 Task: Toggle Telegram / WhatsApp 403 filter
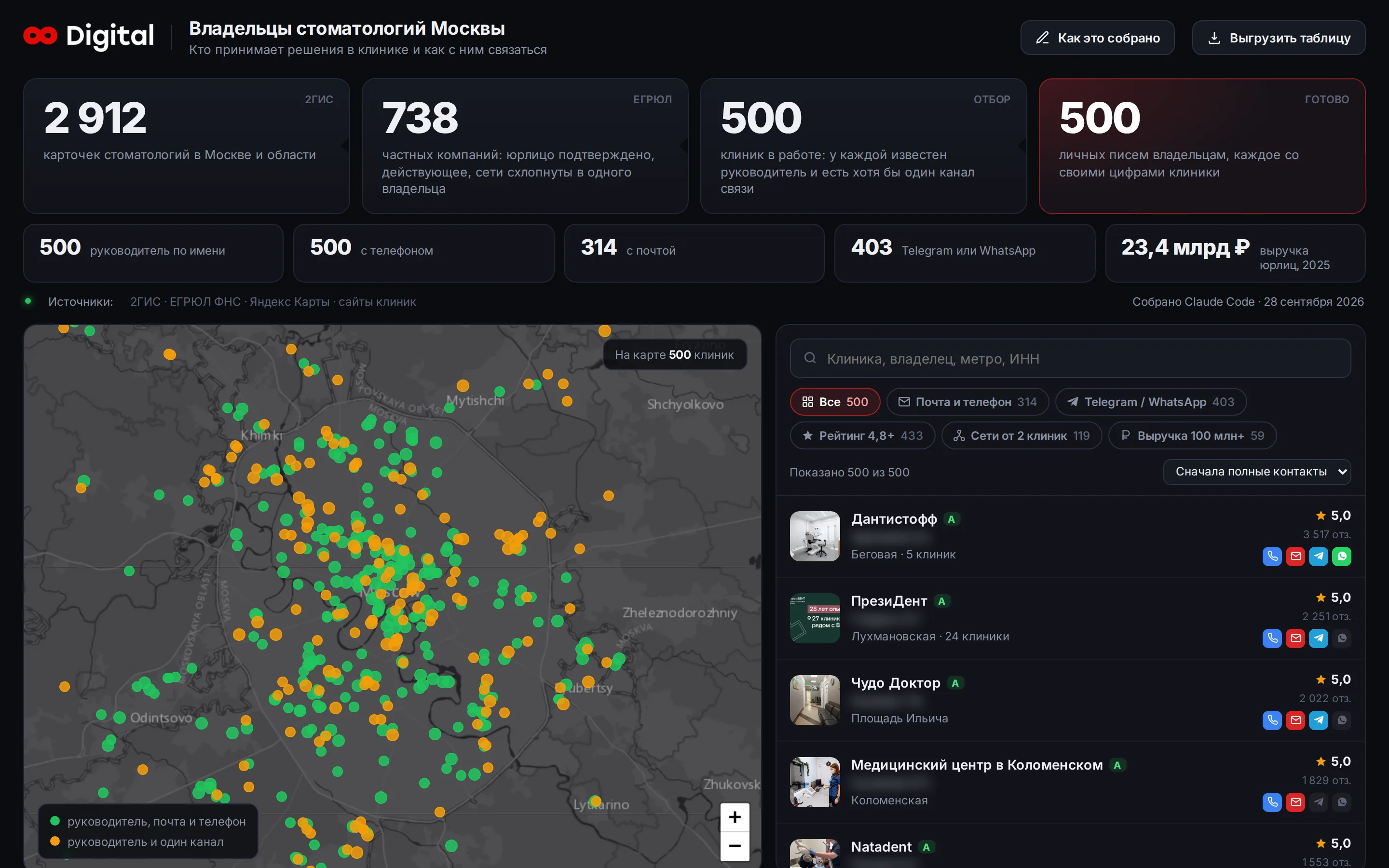1150,402
